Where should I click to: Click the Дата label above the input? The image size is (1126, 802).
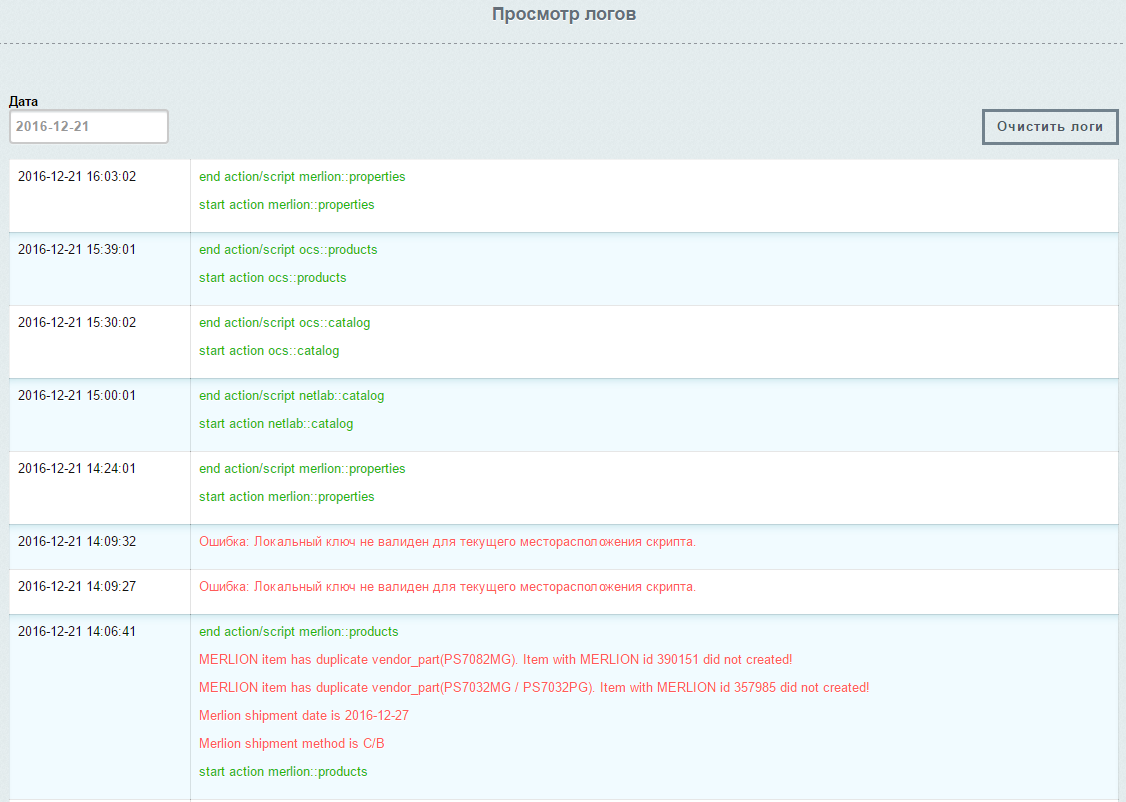(x=24, y=102)
